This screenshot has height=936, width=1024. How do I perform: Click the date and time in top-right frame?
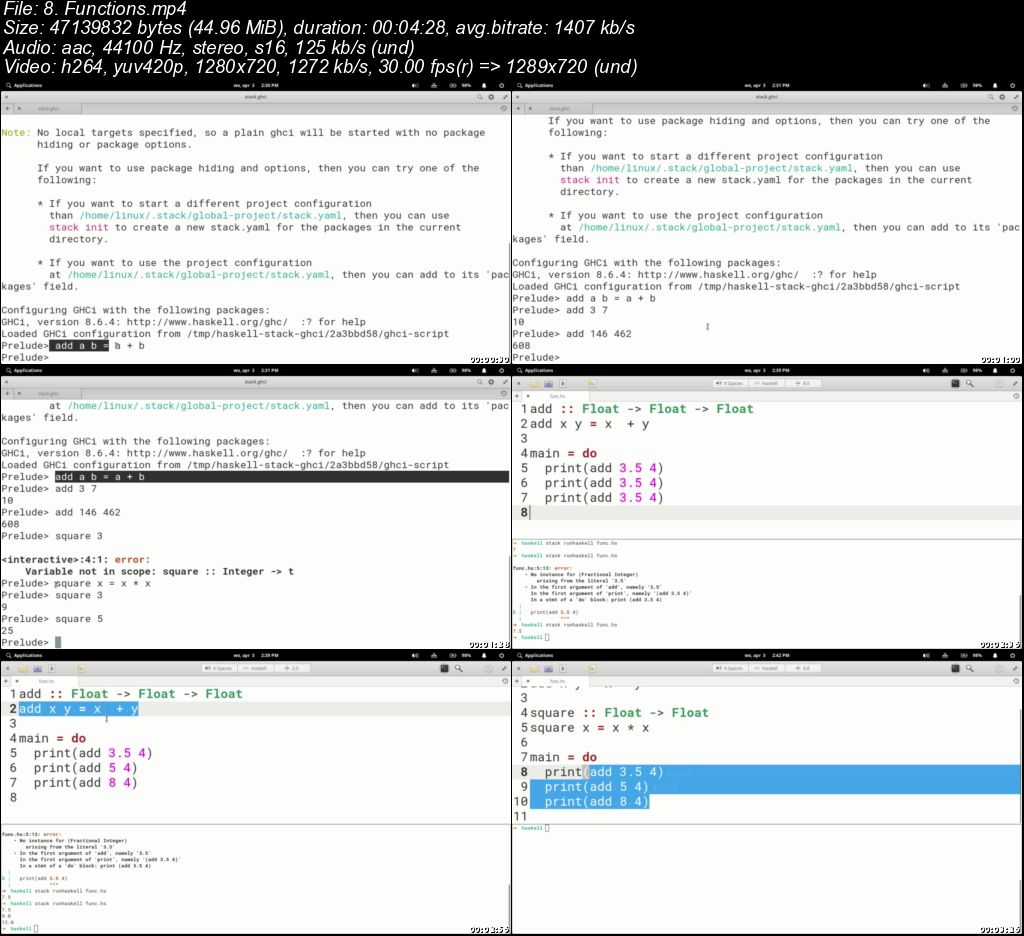(767, 86)
